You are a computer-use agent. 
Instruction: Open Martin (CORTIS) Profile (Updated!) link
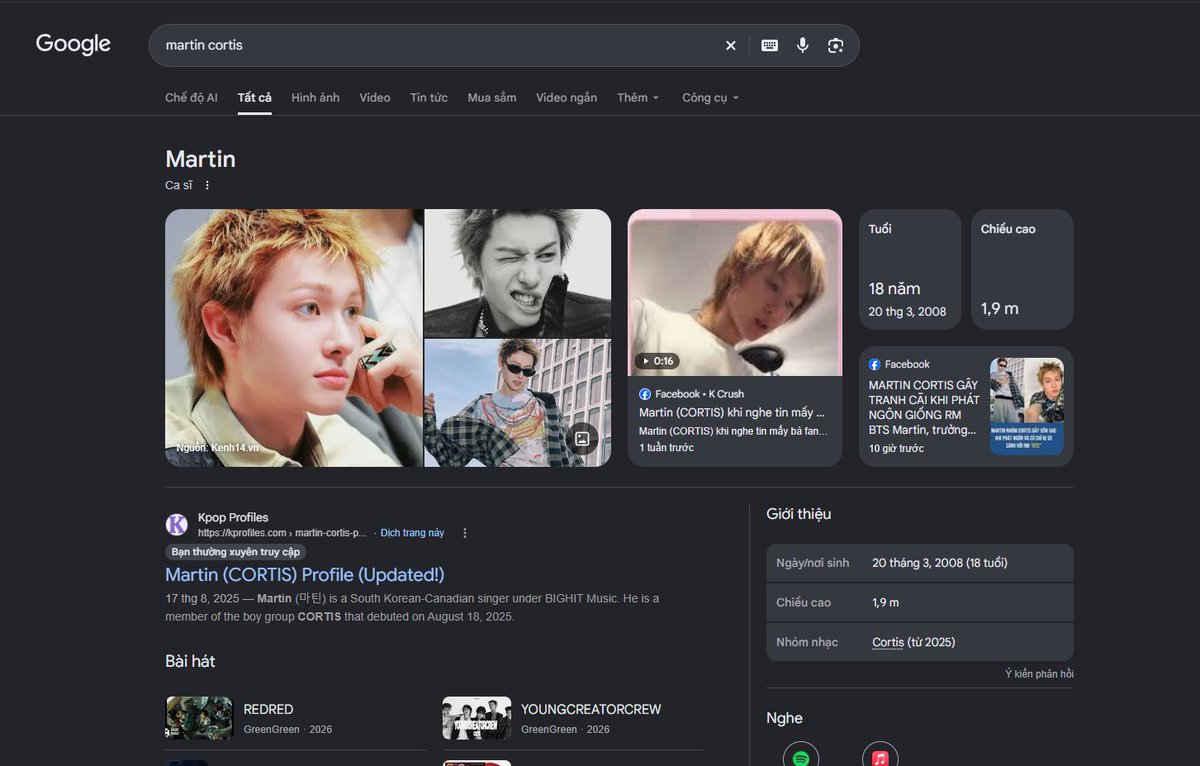point(305,575)
